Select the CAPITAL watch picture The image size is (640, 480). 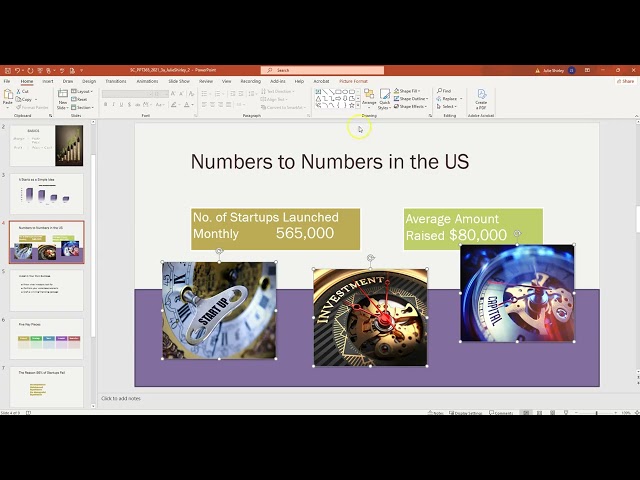click(517, 293)
